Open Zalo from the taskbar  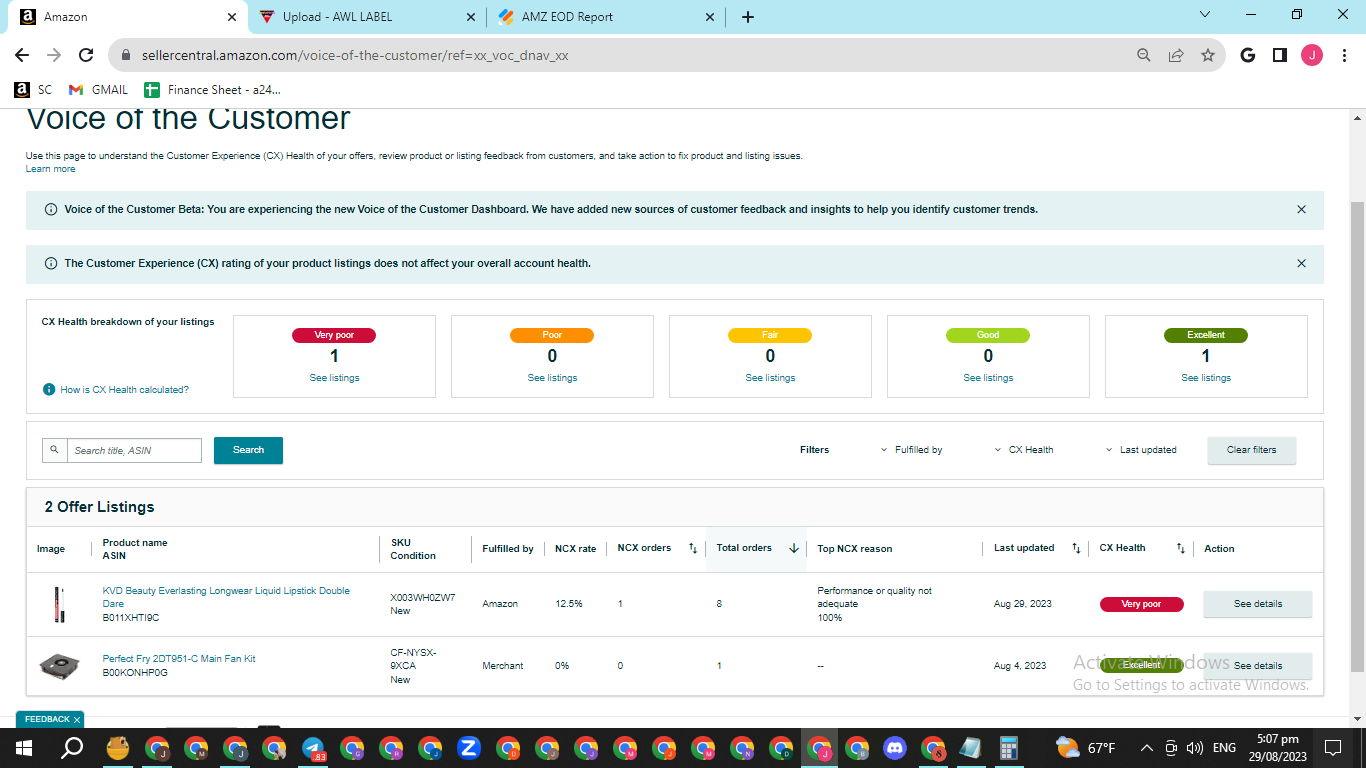coord(469,748)
